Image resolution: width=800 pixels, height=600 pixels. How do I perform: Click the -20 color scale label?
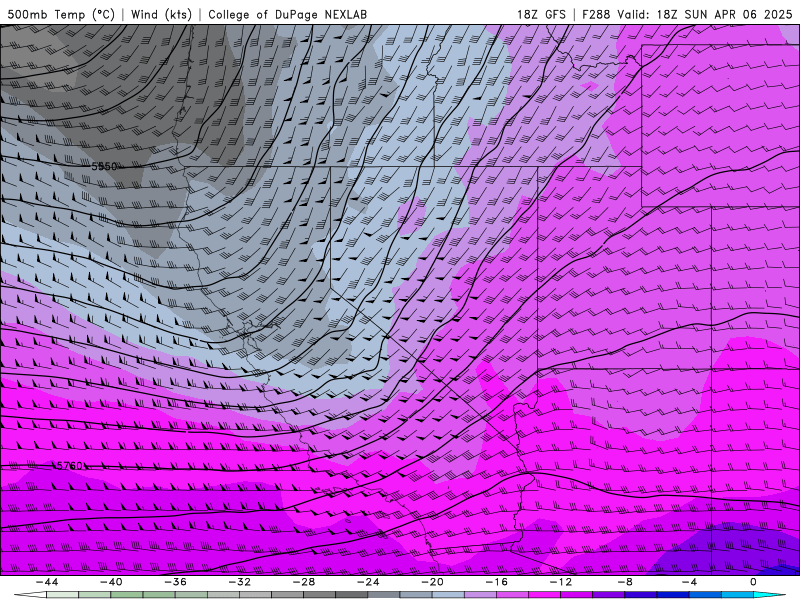coord(433,582)
